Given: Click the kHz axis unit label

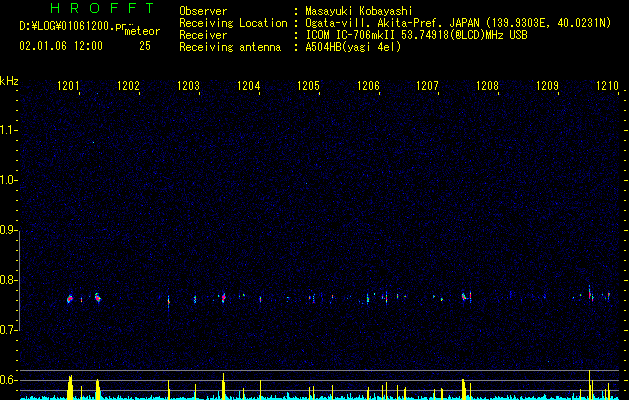Looking at the screenshot, I should [9, 81].
